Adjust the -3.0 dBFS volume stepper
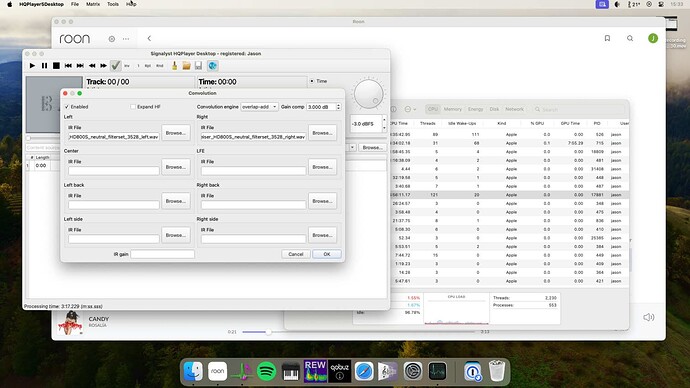The height and width of the screenshot is (388, 690). [x=384, y=124]
